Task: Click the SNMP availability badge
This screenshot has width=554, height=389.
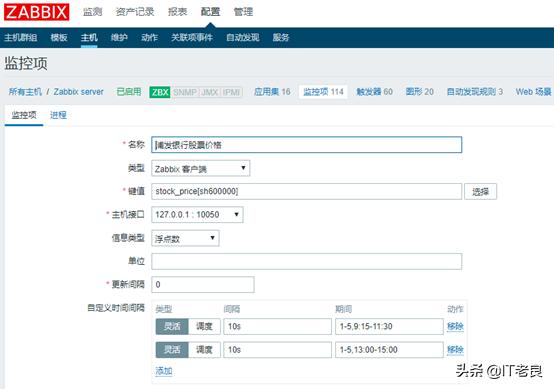Action: 185,92
